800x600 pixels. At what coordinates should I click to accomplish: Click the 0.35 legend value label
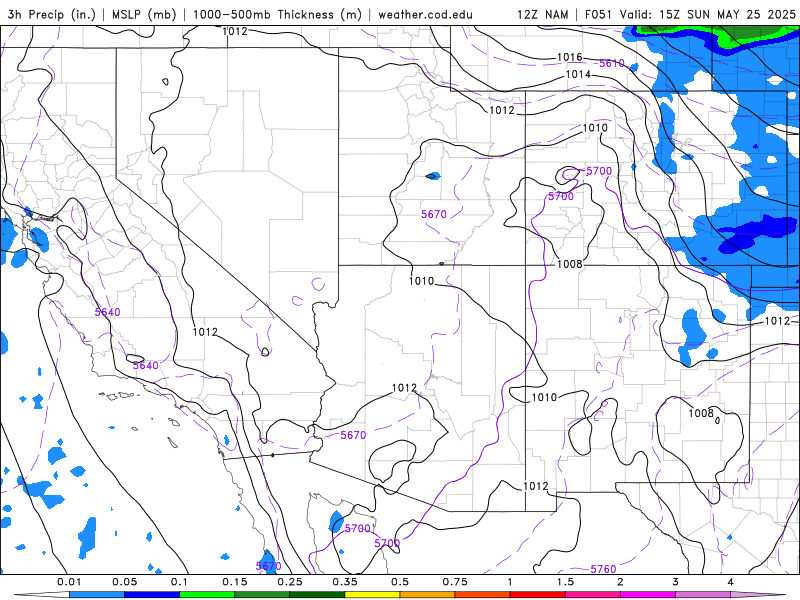pyautogui.click(x=345, y=582)
